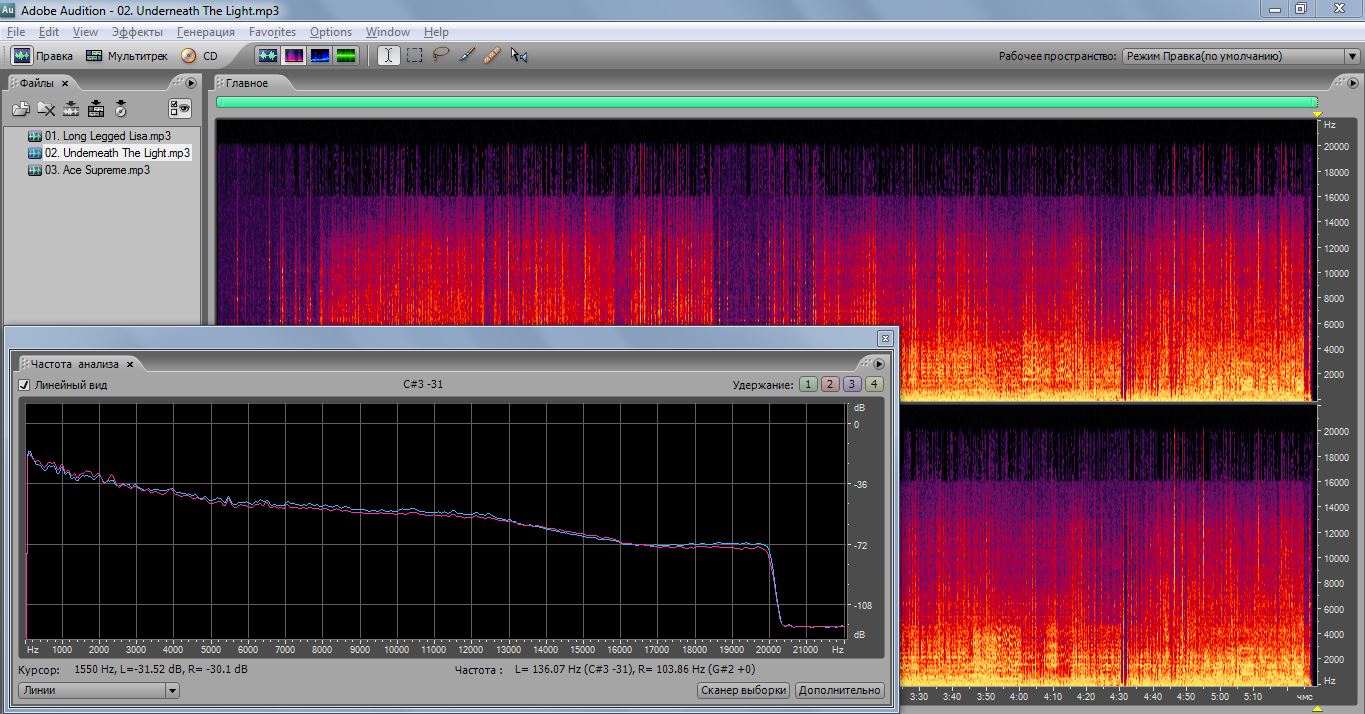Screen dimensions: 1365x714
Task: Click the green navigation bar above spectrogram
Action: pyautogui.click(x=766, y=102)
